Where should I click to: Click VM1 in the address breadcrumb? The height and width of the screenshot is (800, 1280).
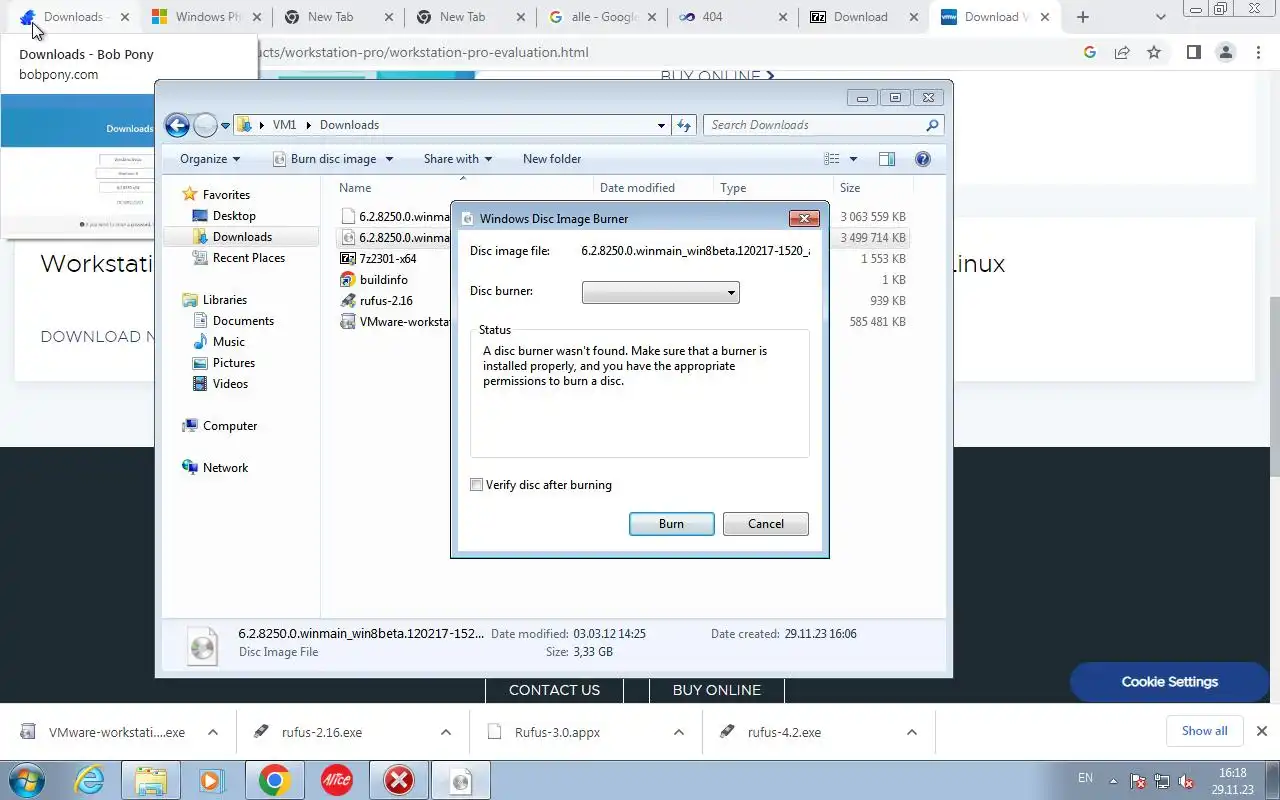[284, 125]
